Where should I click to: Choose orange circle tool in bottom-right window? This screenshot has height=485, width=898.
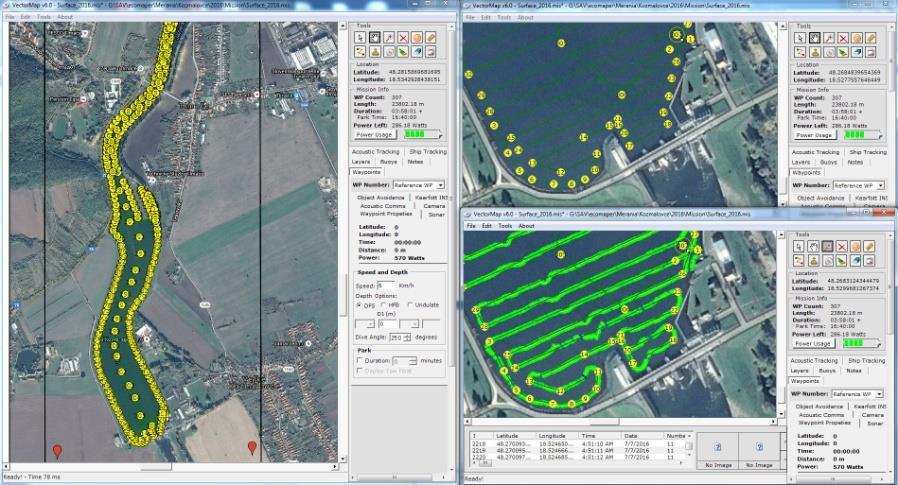(856, 247)
